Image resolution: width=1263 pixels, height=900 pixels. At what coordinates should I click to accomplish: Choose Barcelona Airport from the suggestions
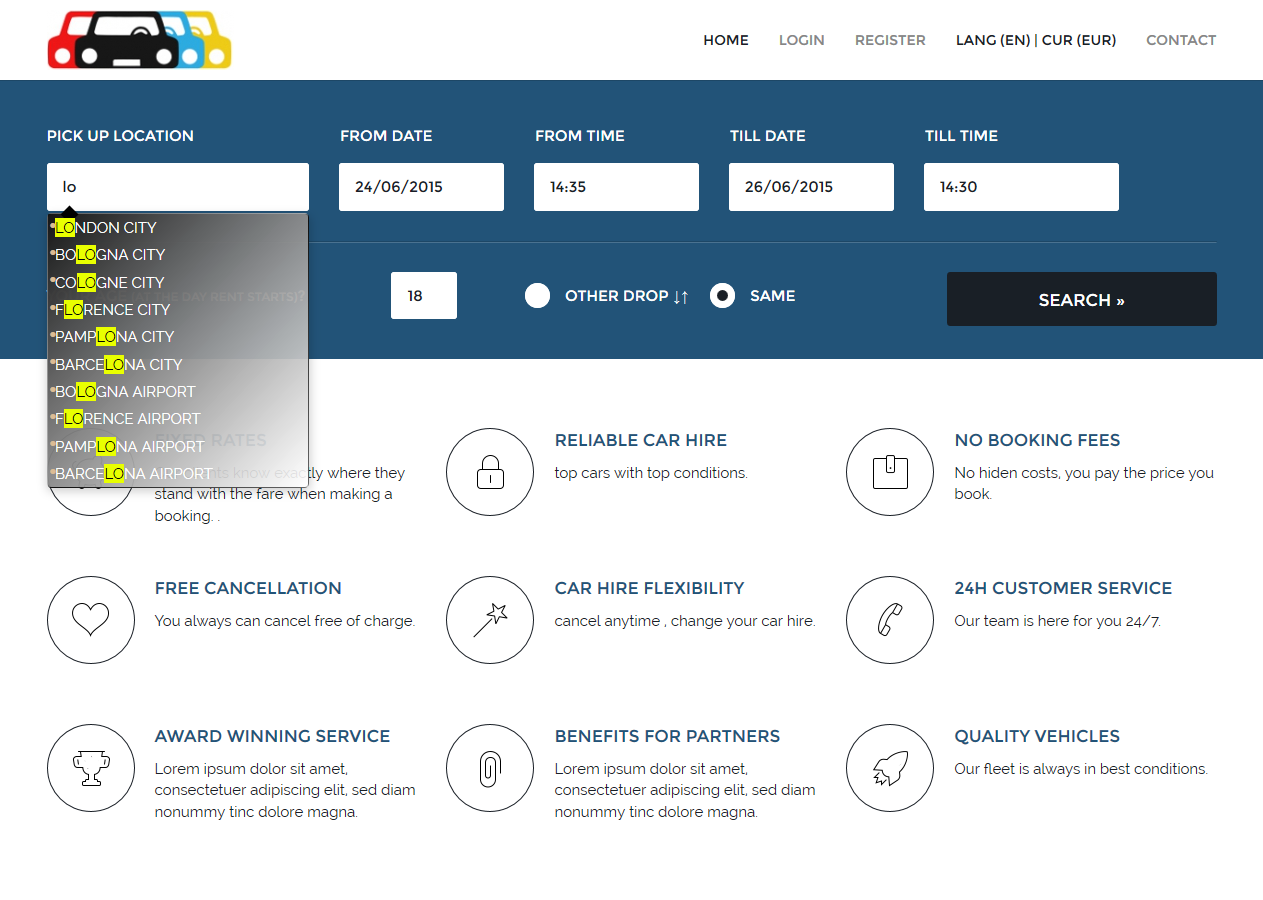click(178, 474)
